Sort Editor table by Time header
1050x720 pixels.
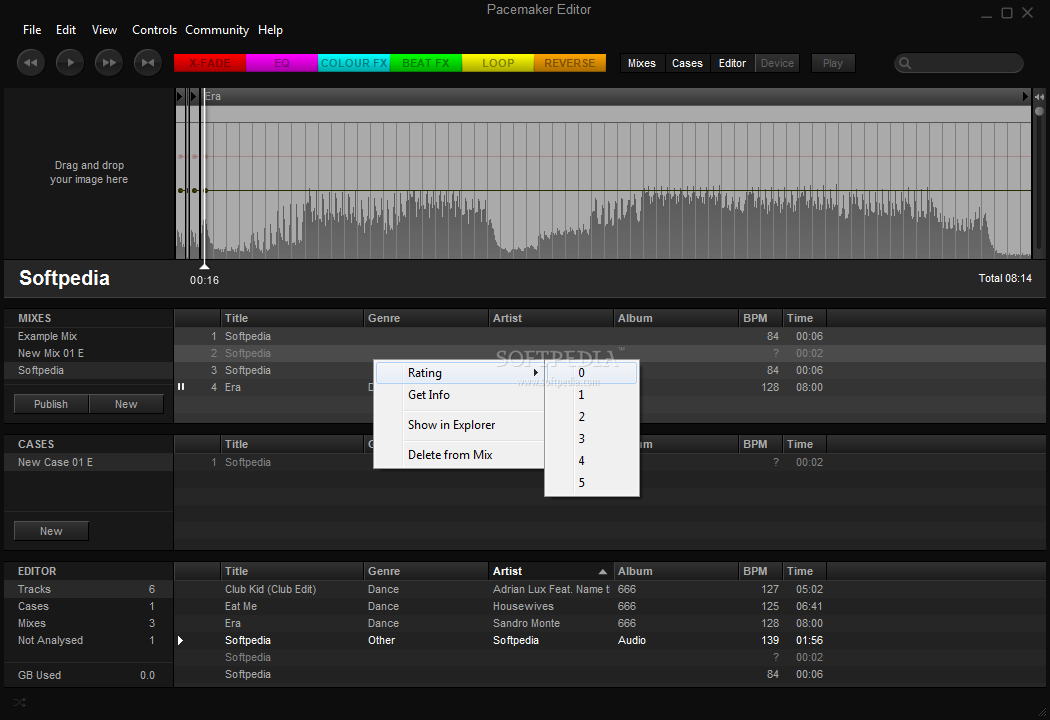click(804, 571)
